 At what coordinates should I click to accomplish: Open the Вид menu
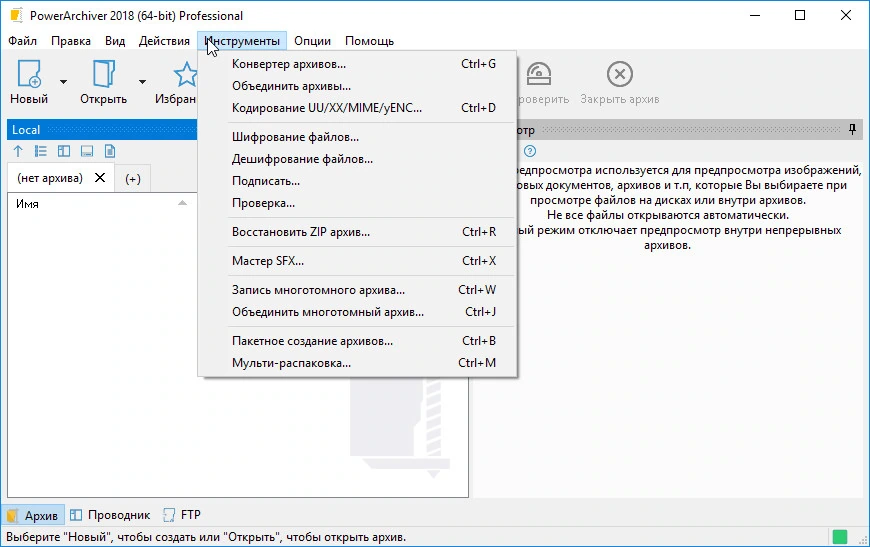tap(115, 41)
